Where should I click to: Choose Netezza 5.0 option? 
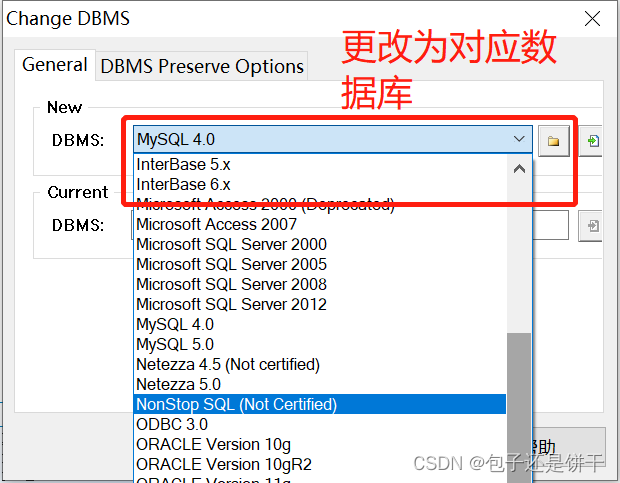[x=319, y=385]
